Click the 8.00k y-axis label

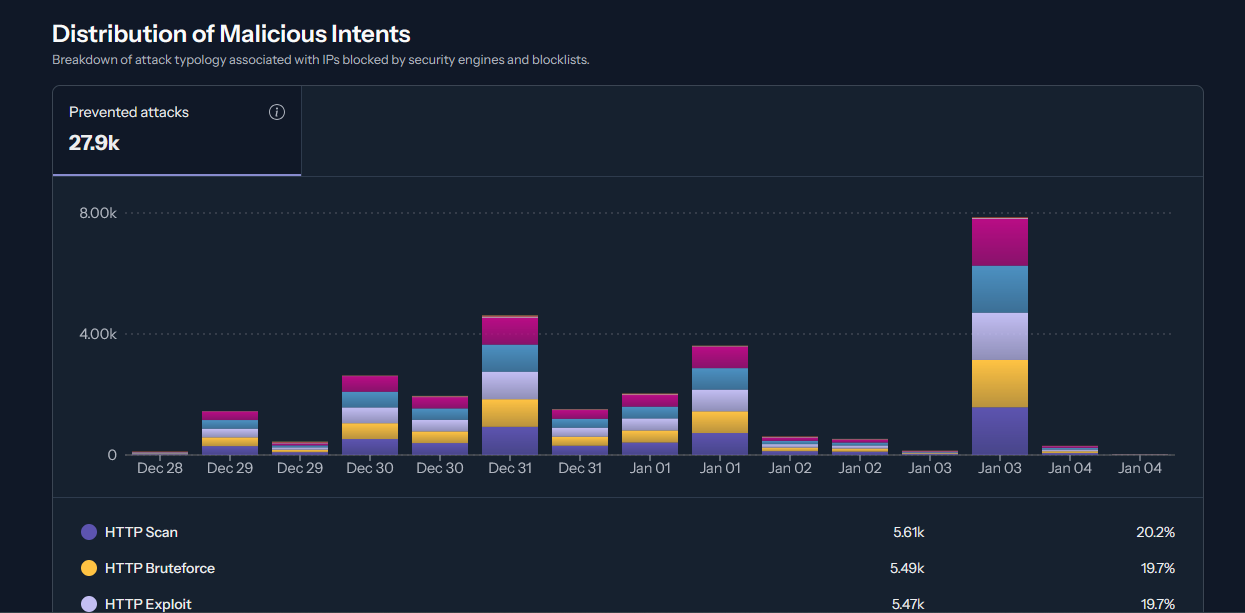[x=98, y=213]
